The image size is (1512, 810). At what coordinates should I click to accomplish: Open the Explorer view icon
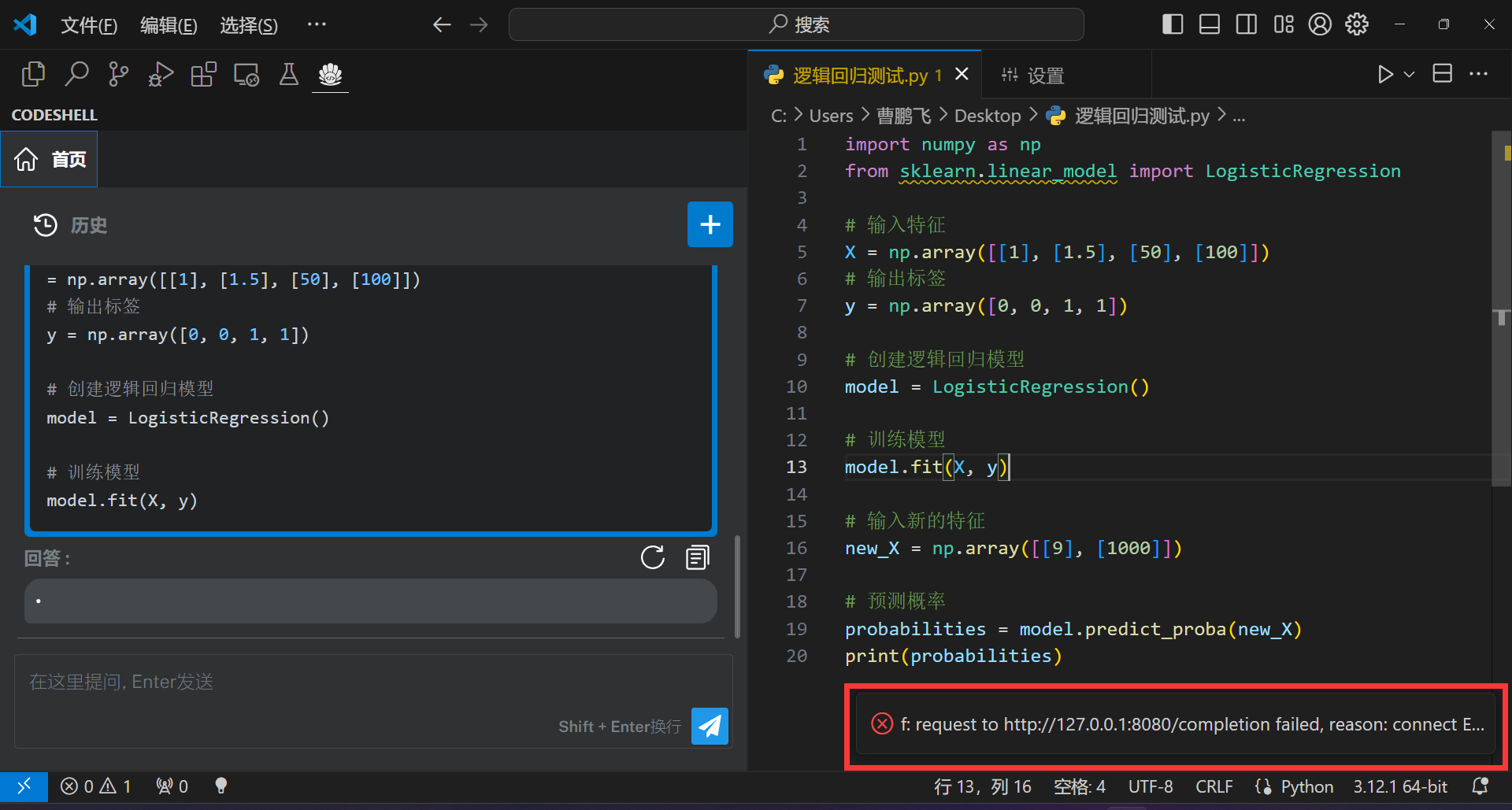33,75
